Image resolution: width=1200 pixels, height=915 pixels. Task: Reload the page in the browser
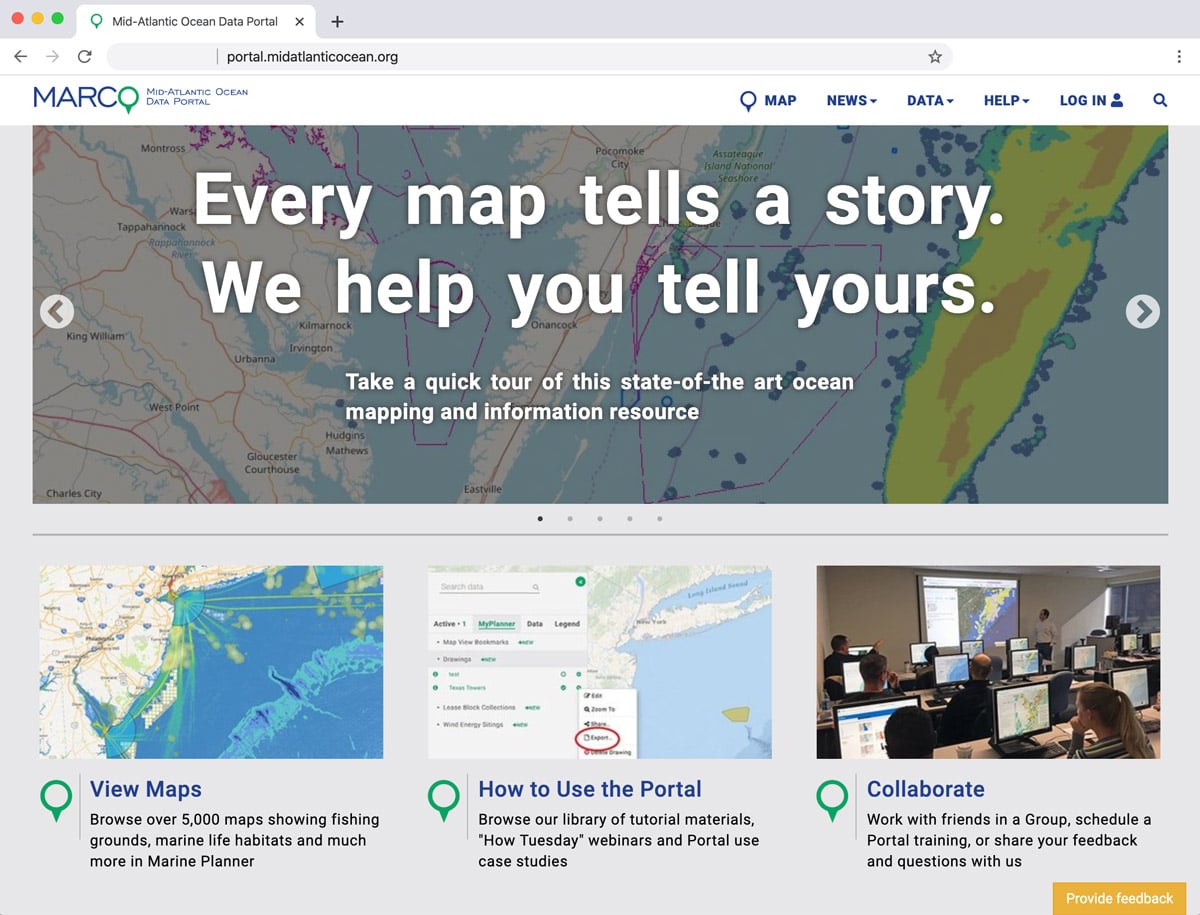pos(84,57)
